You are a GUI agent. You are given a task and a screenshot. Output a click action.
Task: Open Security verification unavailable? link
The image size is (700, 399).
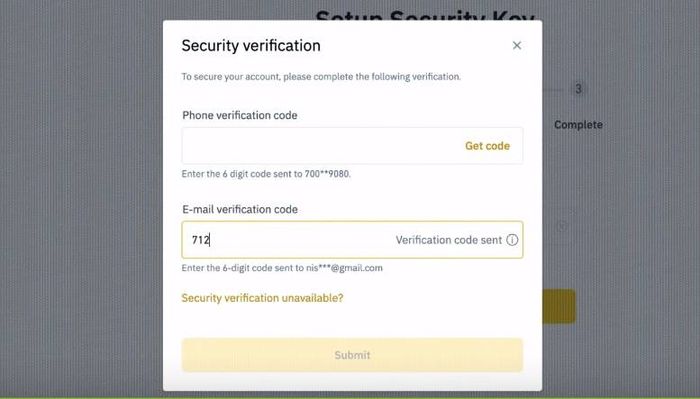point(262,298)
